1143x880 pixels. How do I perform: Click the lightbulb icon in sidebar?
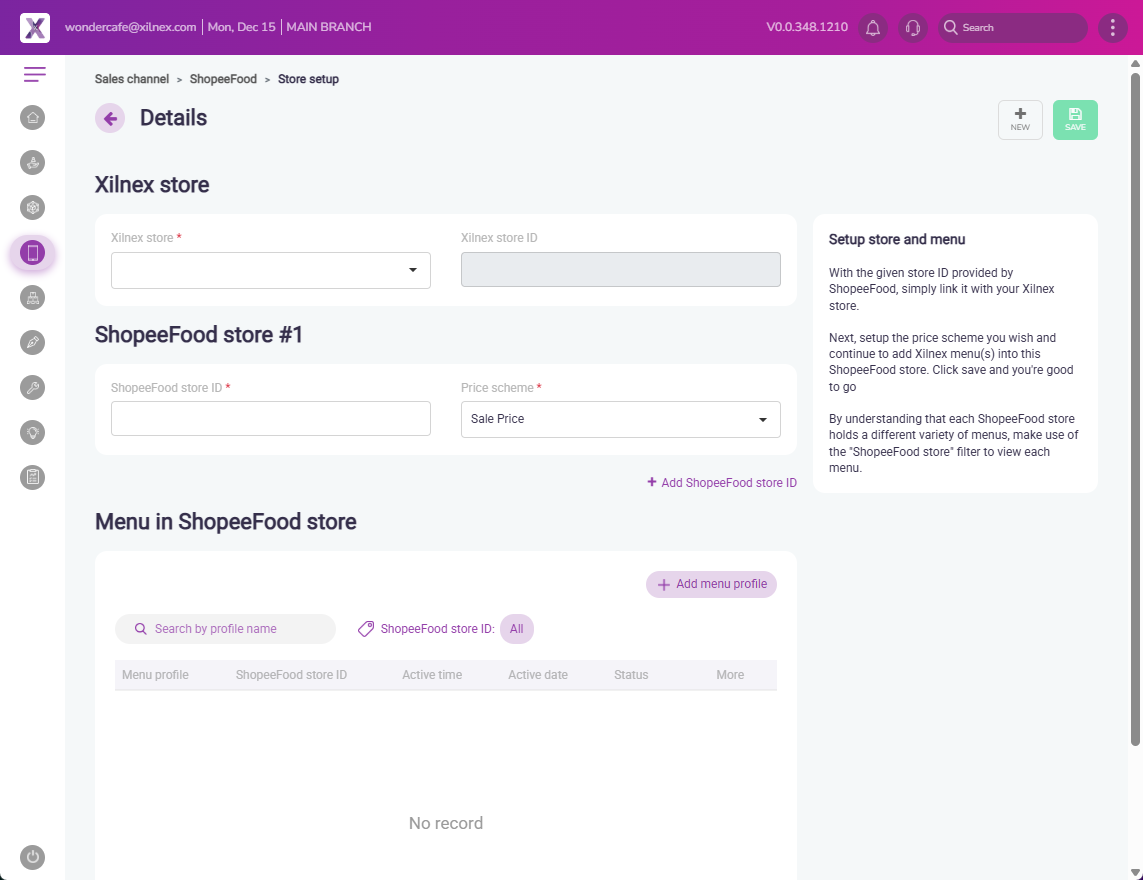point(33,432)
